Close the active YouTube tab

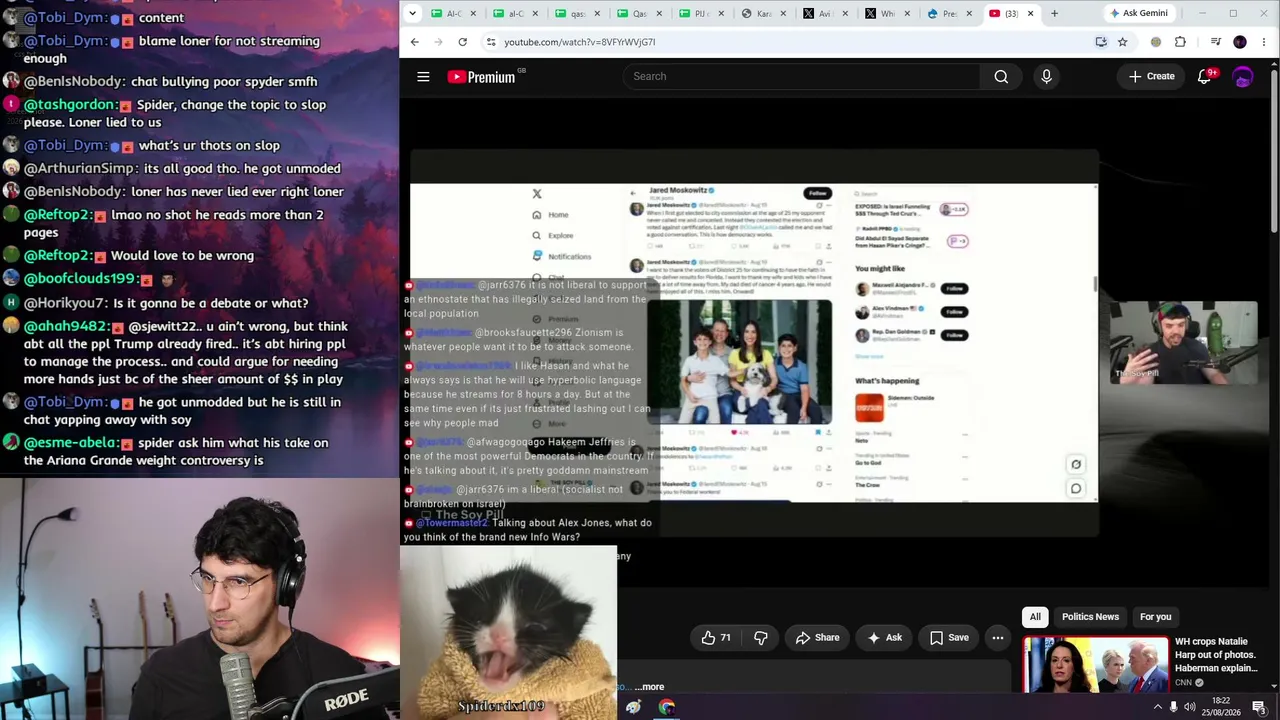[x=1030, y=13]
